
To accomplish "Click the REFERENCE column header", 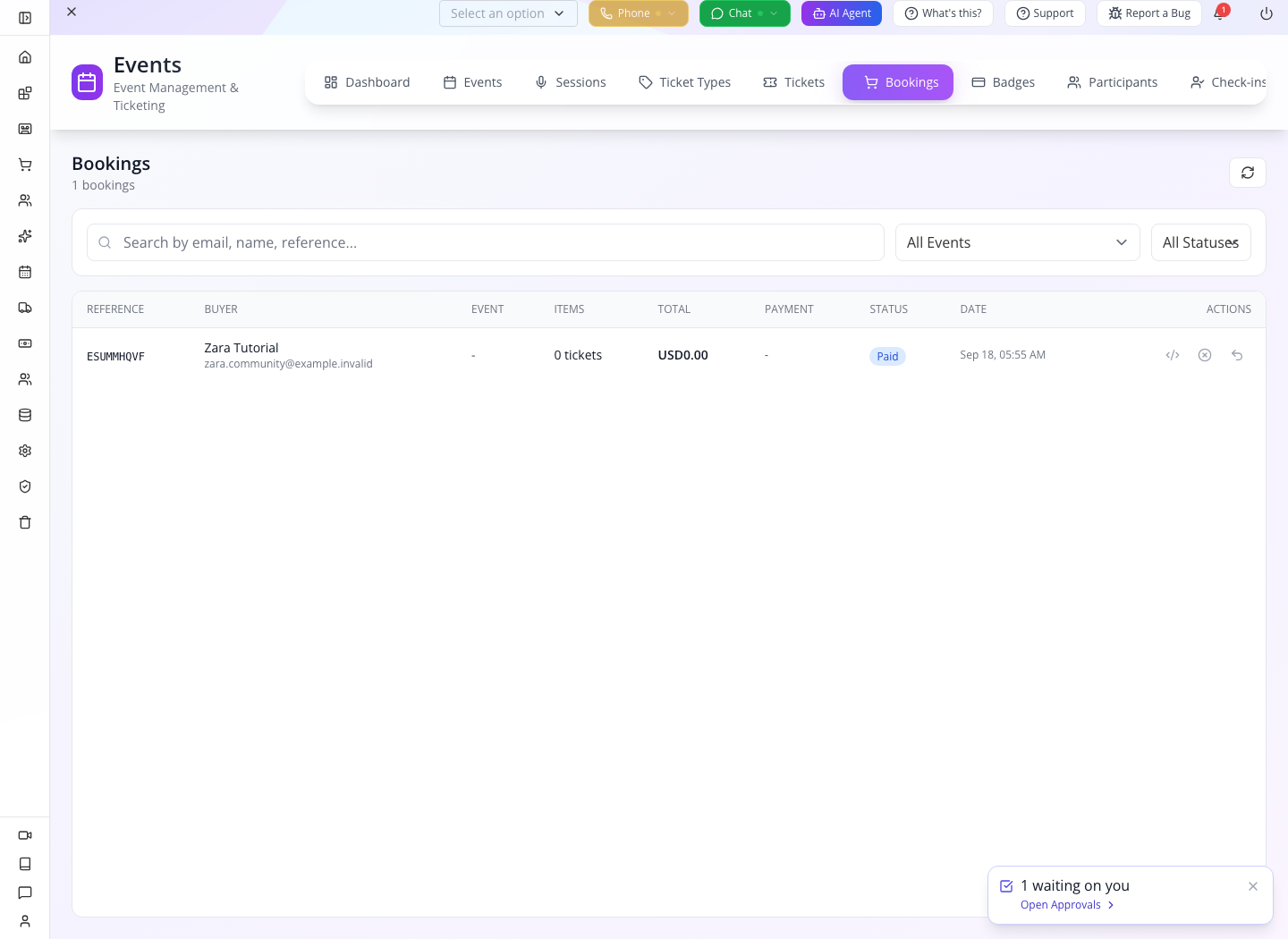I will (x=115, y=309).
